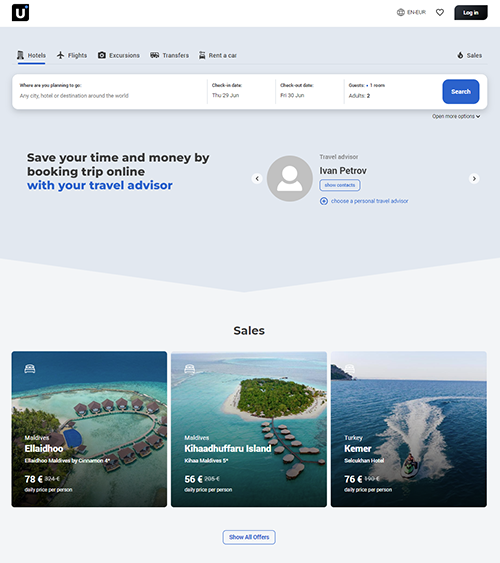Viewport: 500px width, 563px height.
Task: Go to the previous travel advisor arrow
Action: (x=257, y=178)
